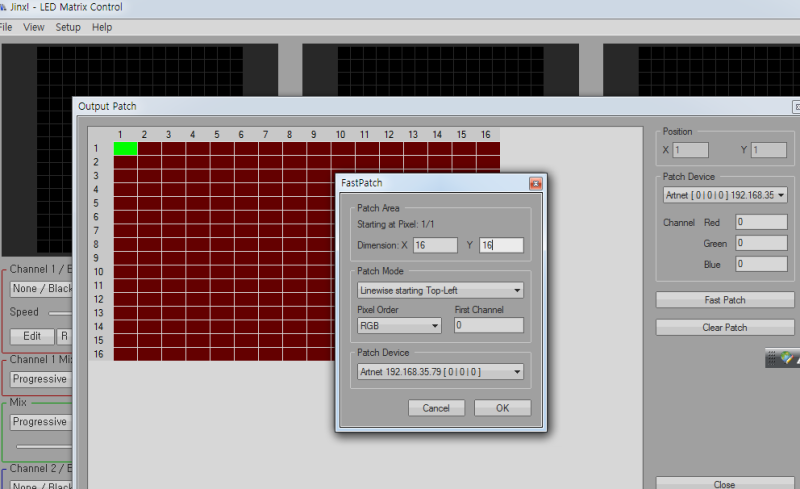This screenshot has height=489, width=800.
Task: Adjust the Channel 1 Speed slider
Action: pos(60,312)
